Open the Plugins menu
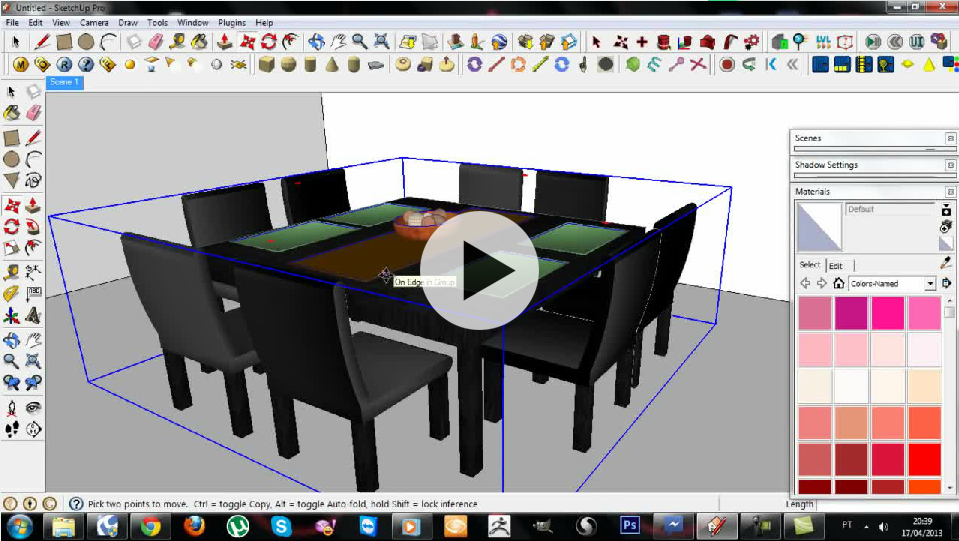959x541 pixels. (x=232, y=22)
